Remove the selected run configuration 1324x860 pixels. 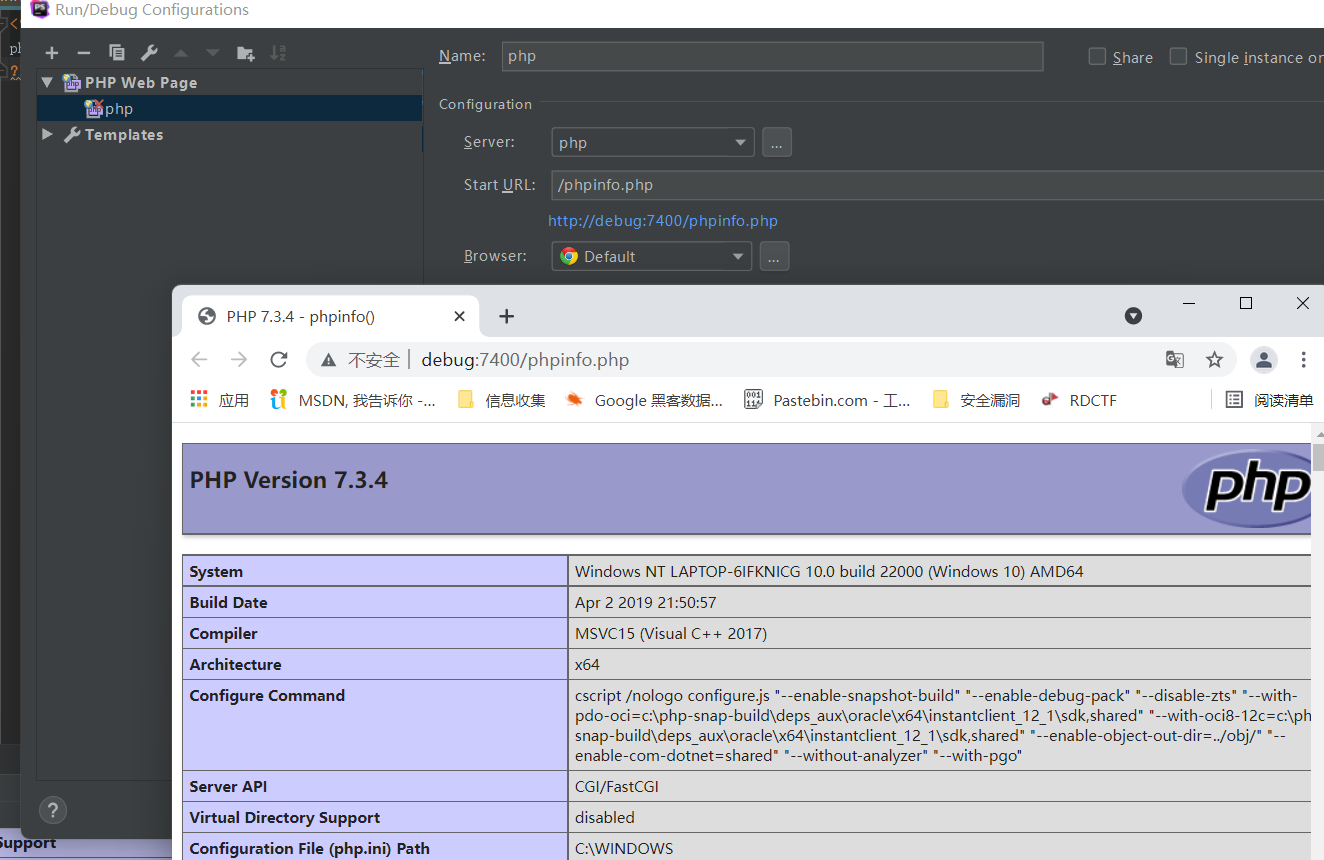[x=84, y=53]
